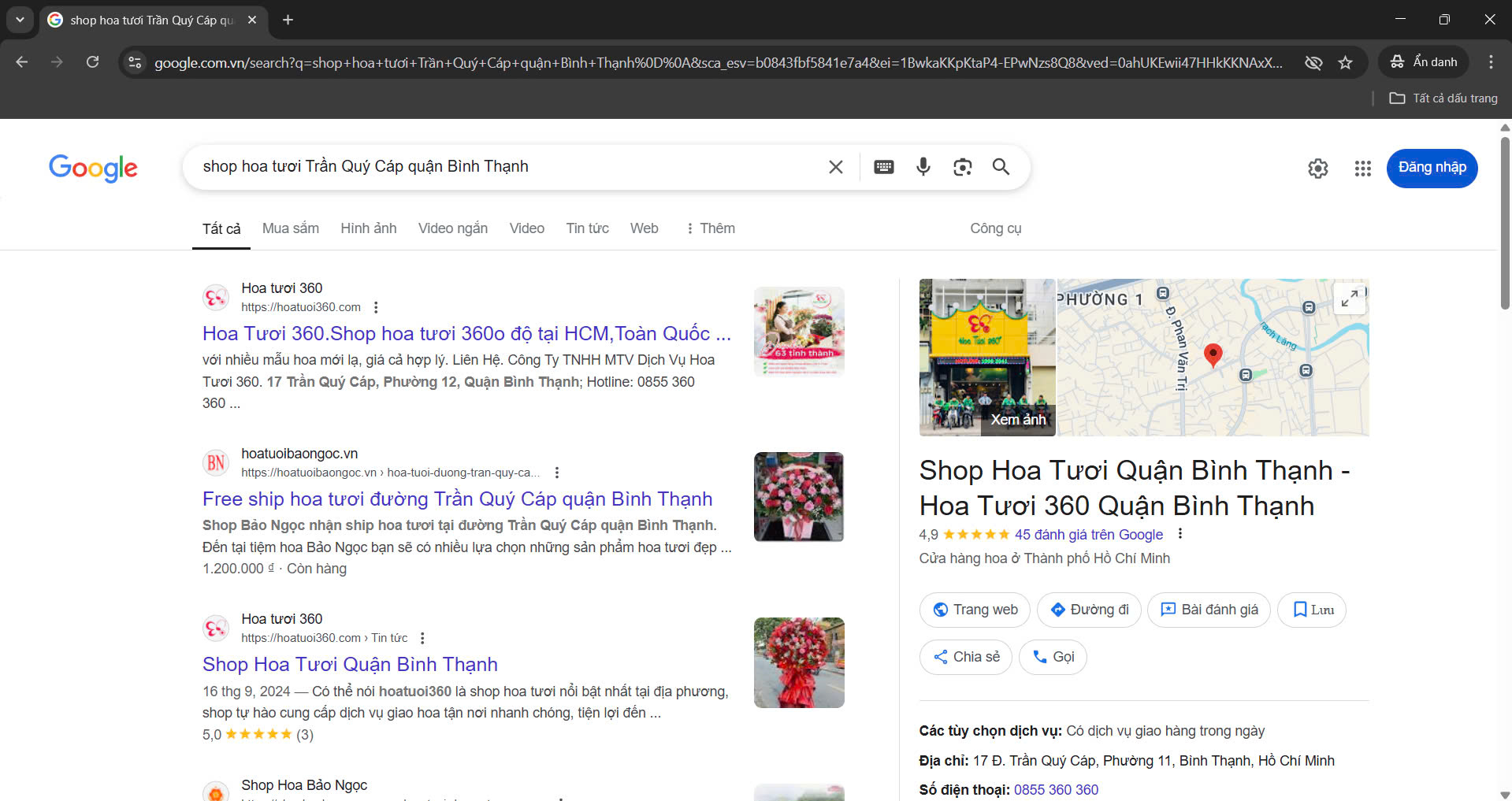Click the address text 17 Đ. Trần Quý Cáp
1512x801 pixels.
pos(1153,761)
